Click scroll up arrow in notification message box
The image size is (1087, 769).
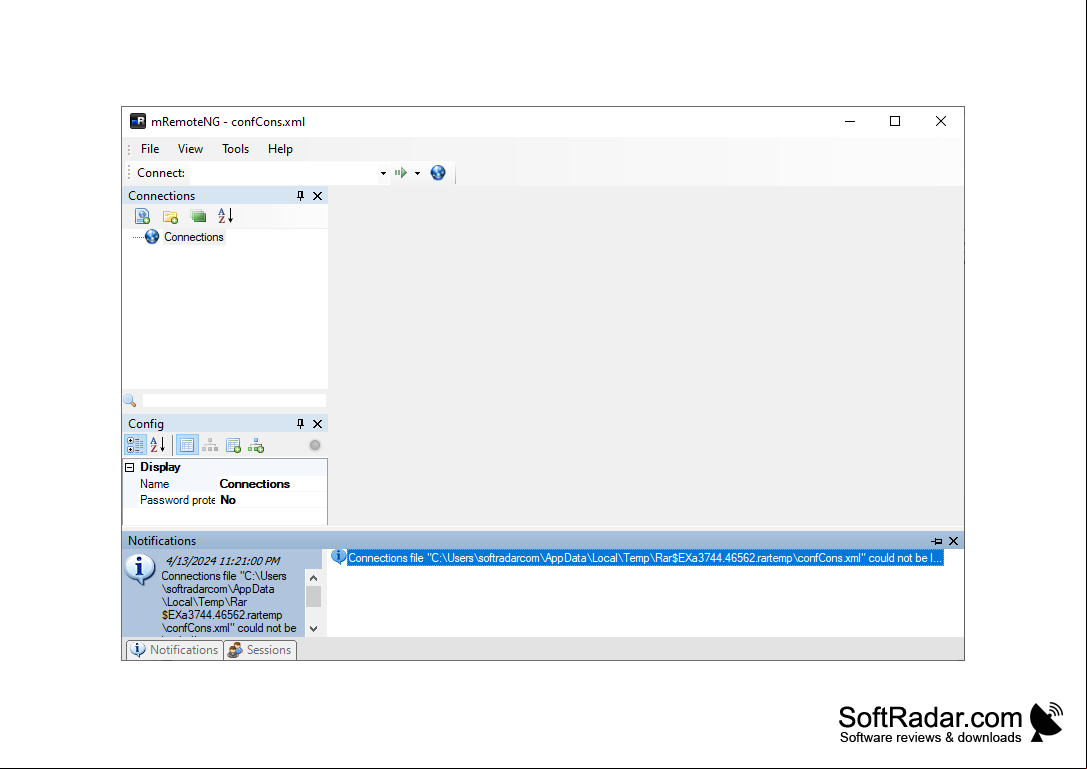pos(313,578)
